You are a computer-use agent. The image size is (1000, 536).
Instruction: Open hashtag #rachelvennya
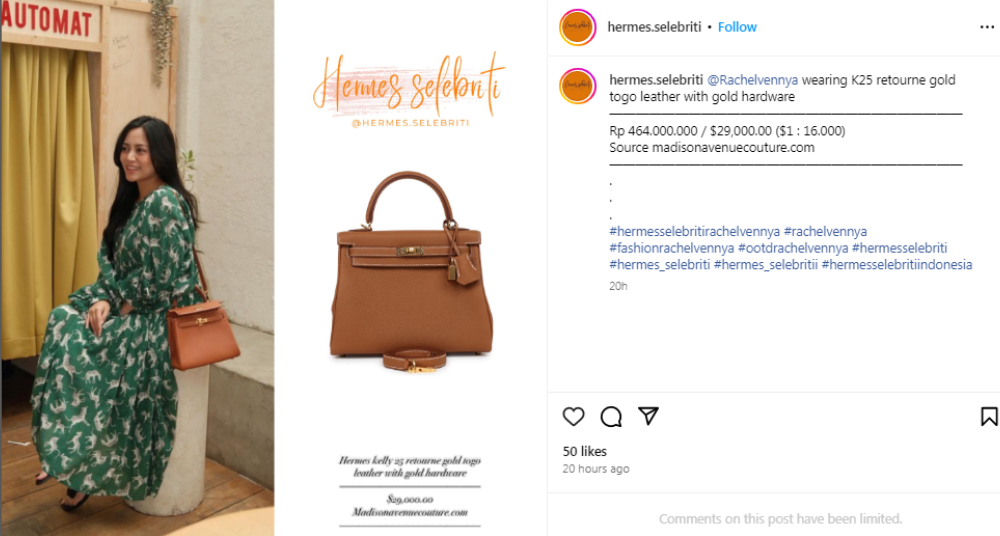[x=825, y=231]
